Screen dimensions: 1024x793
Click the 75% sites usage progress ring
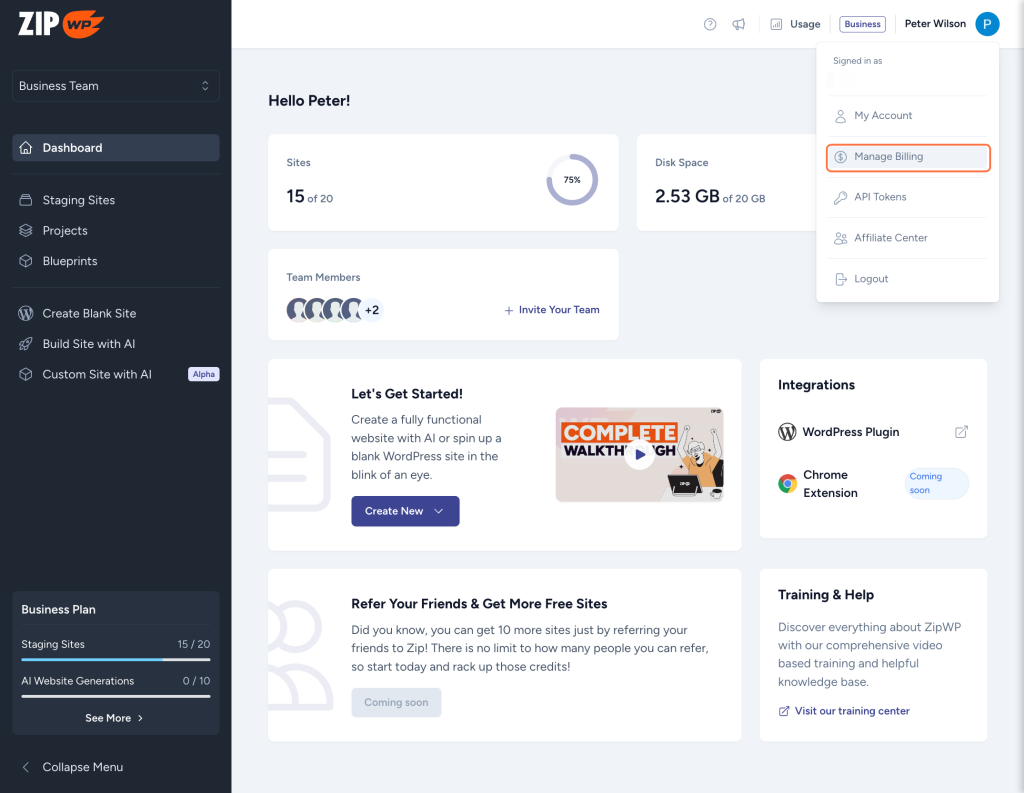[x=572, y=178]
